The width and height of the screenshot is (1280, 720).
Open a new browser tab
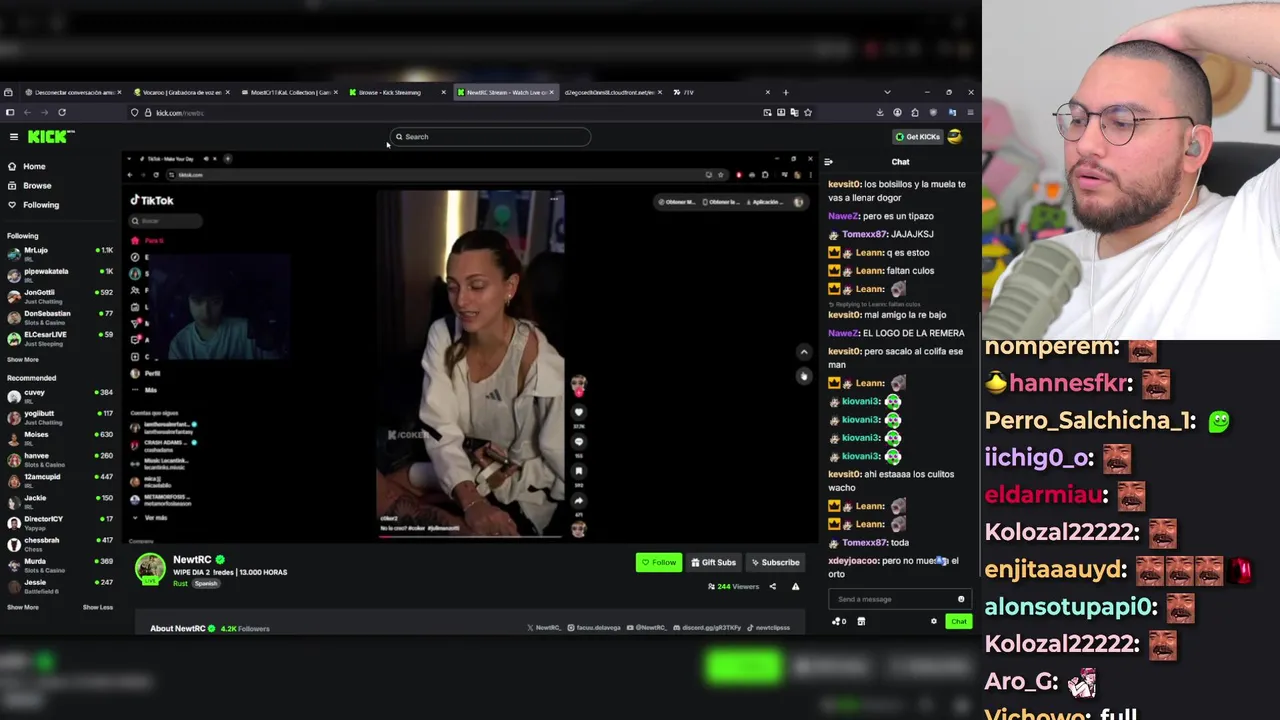tap(785, 92)
